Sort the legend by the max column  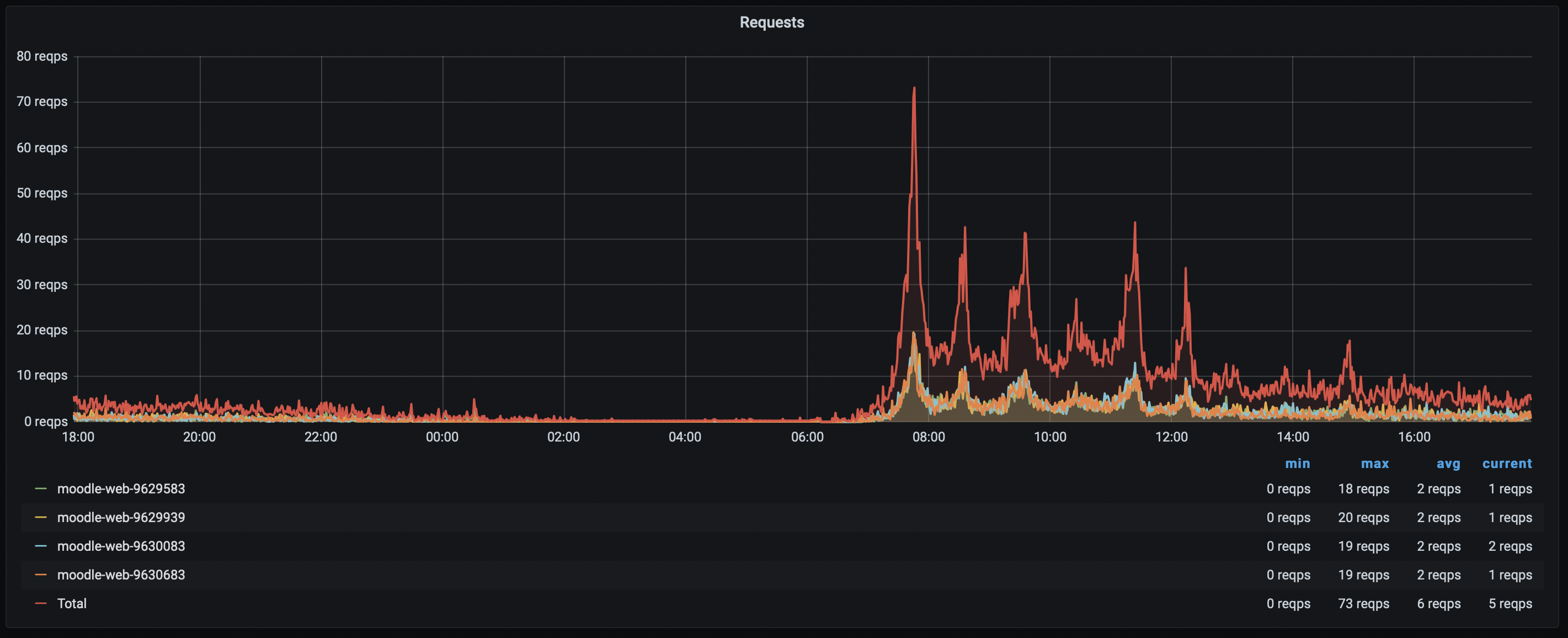tap(1374, 463)
